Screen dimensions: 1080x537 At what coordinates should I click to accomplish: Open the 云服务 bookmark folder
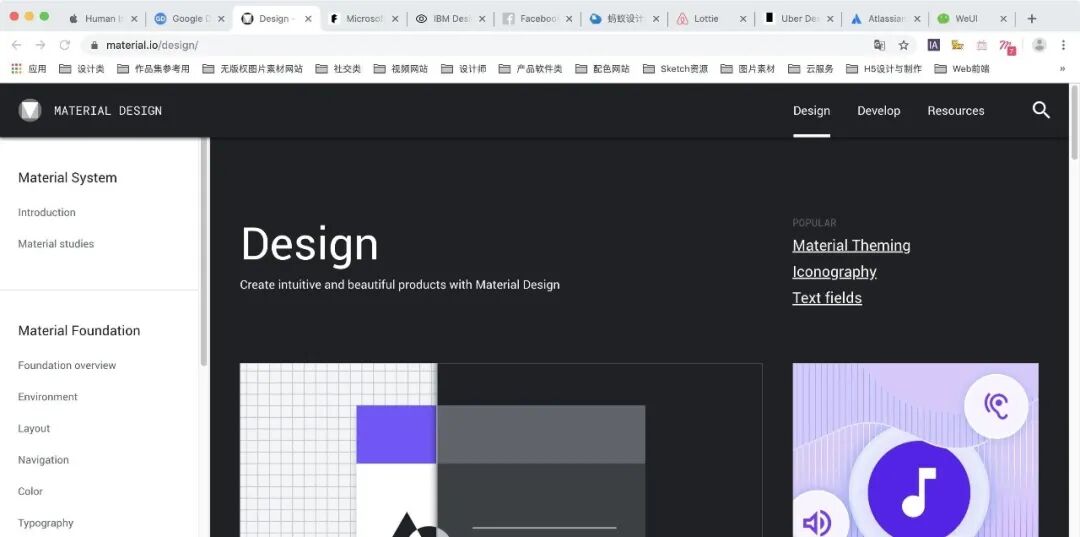pos(811,69)
